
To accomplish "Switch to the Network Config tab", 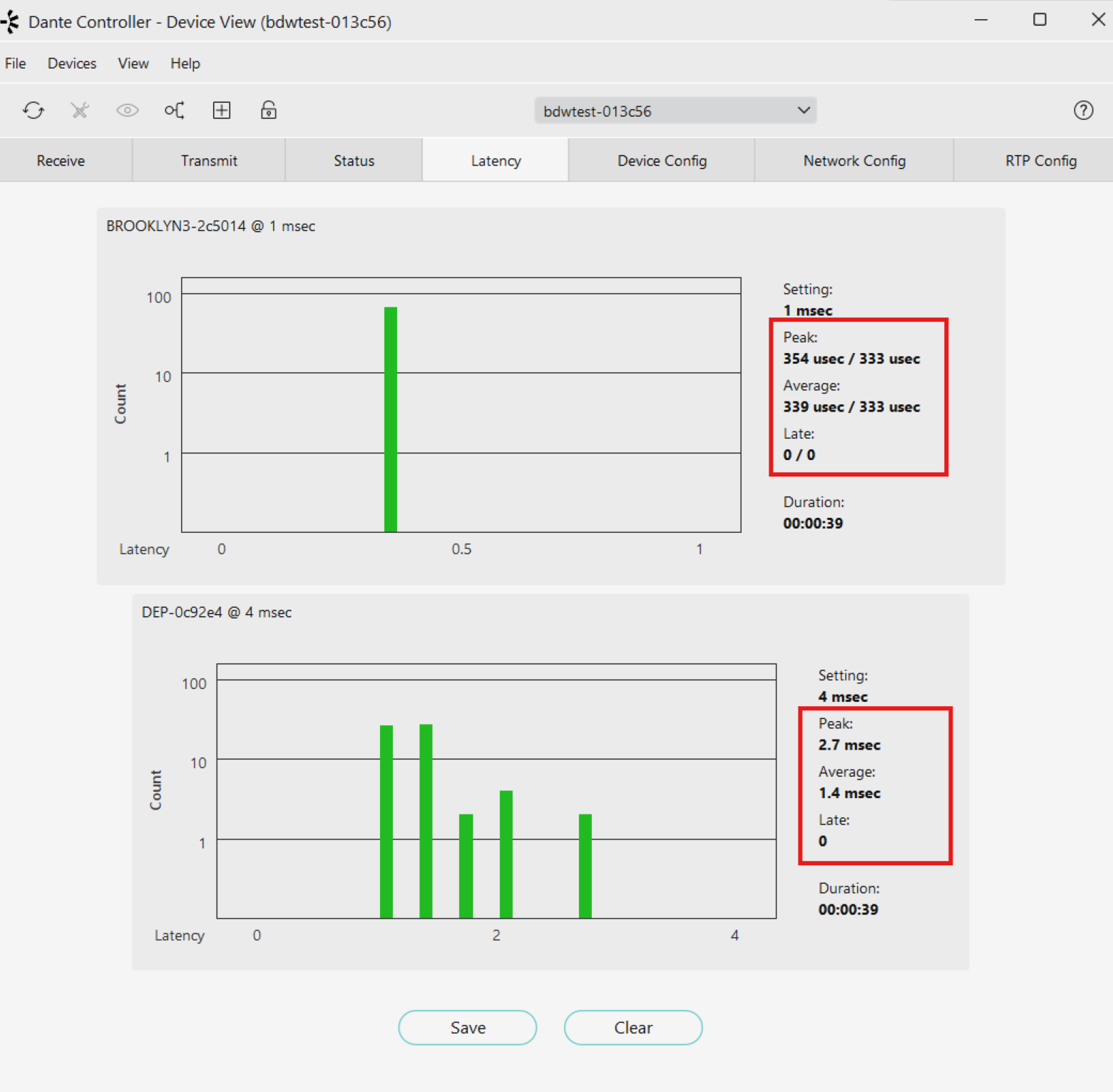I will (x=854, y=160).
